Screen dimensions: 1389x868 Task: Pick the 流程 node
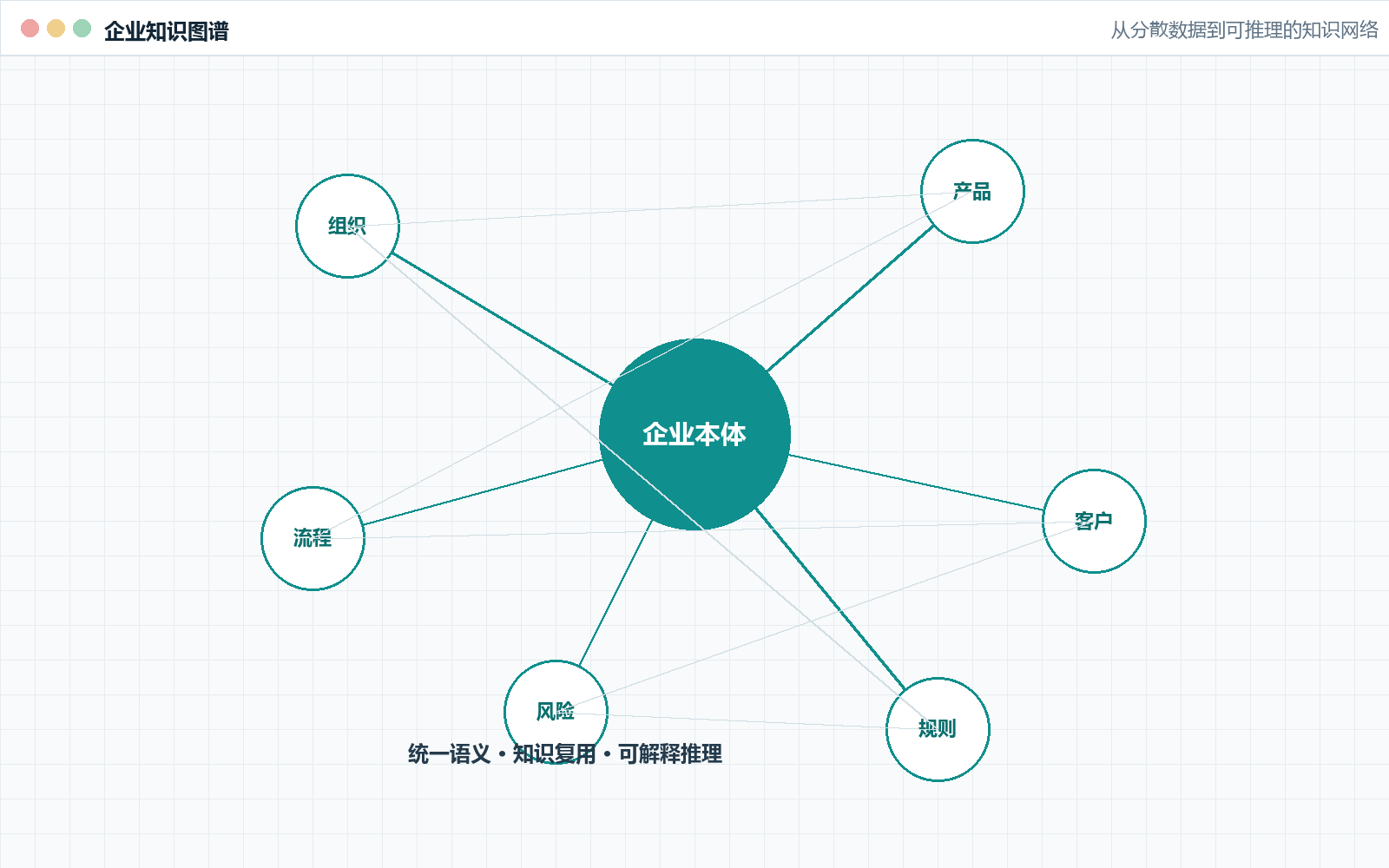tap(313, 538)
